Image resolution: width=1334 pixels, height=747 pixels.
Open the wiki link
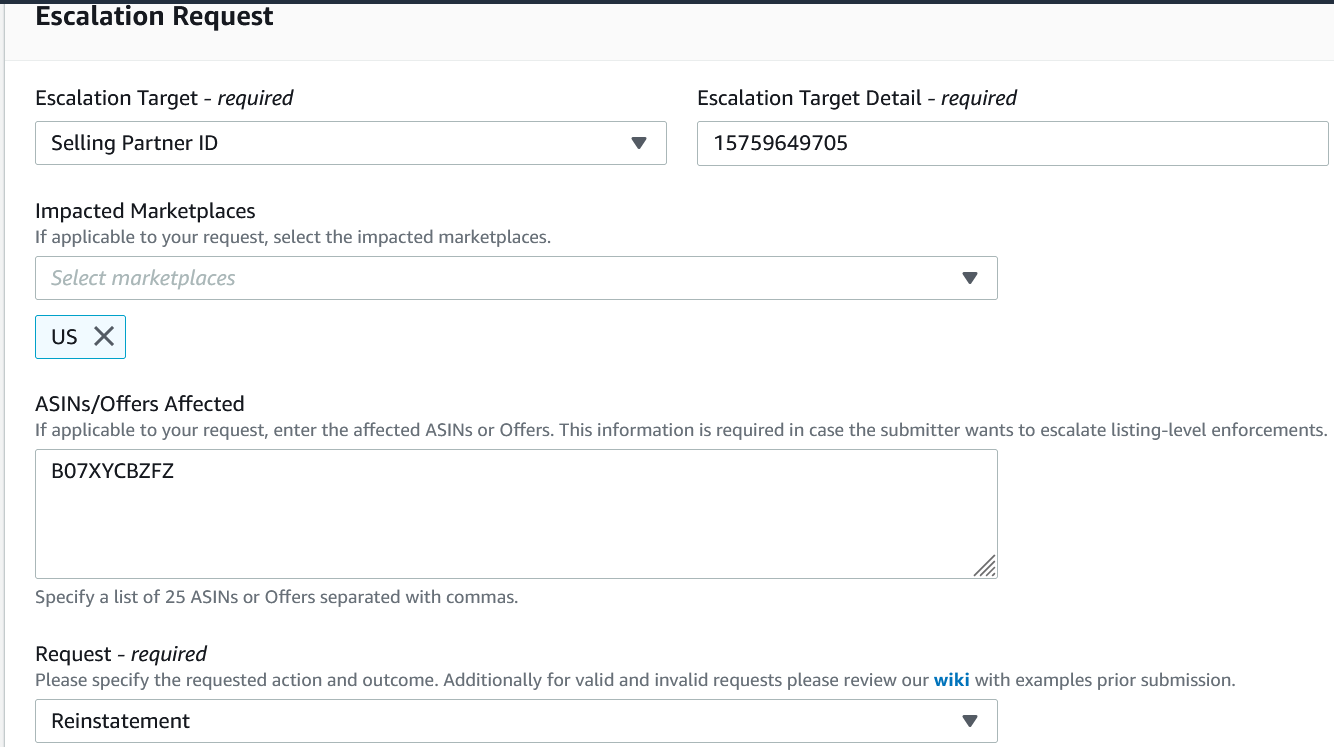(951, 680)
